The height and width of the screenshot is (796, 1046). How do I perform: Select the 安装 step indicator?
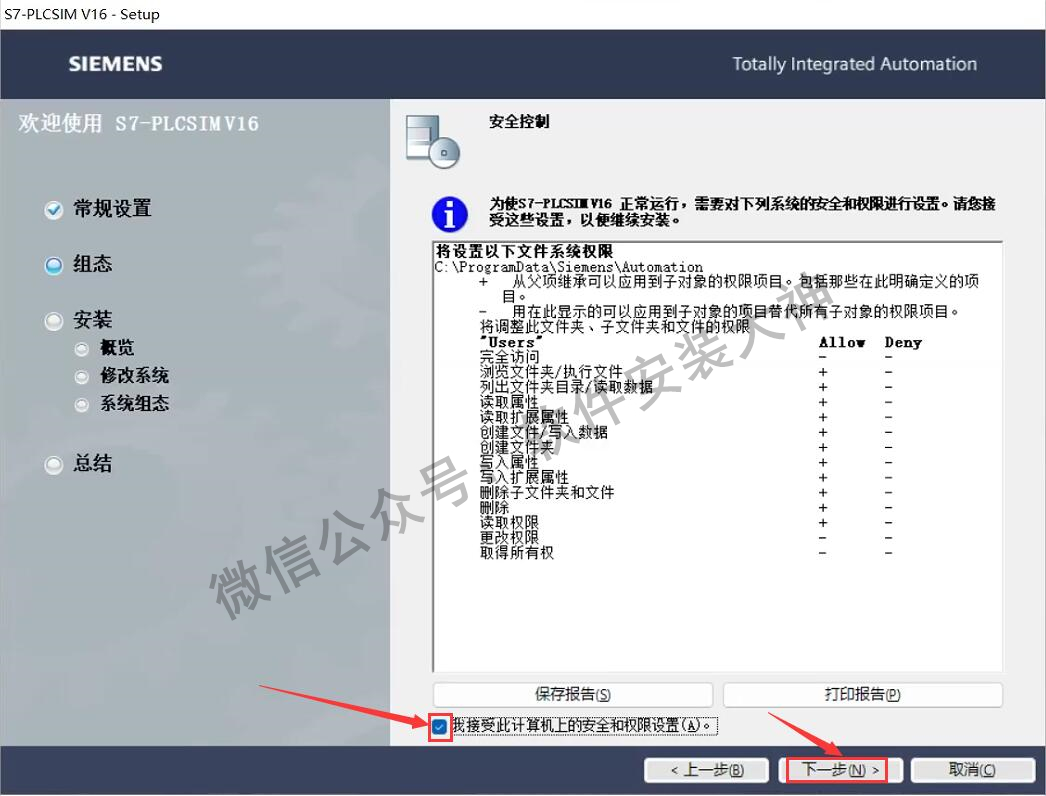click(x=53, y=322)
